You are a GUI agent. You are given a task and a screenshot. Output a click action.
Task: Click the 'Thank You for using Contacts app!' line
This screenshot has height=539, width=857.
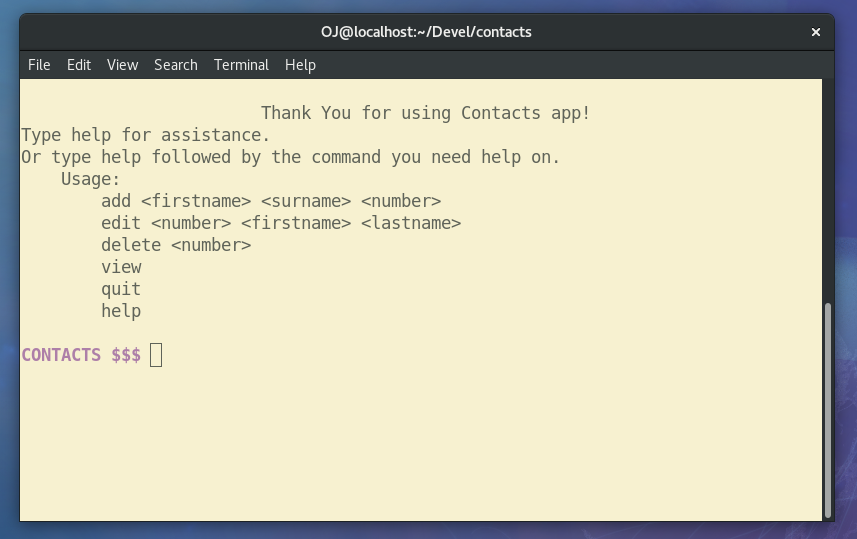click(426, 113)
